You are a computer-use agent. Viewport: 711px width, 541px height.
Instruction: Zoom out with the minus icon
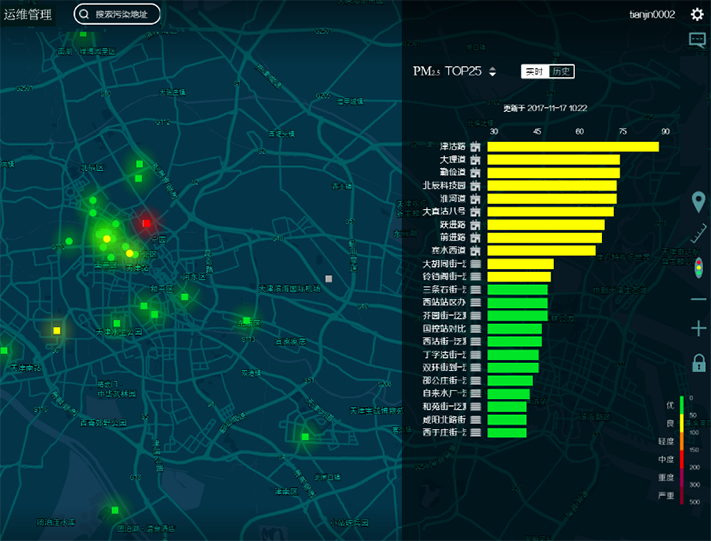(x=699, y=300)
